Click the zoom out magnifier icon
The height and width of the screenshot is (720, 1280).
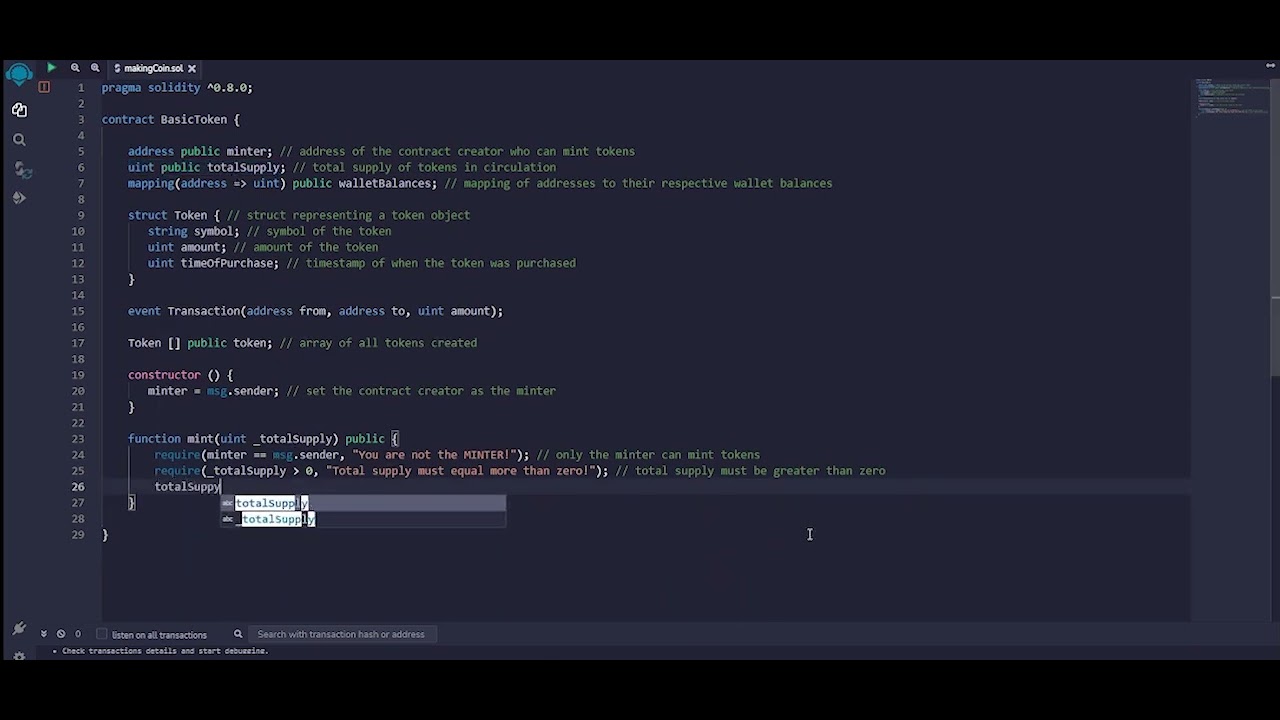(75, 68)
